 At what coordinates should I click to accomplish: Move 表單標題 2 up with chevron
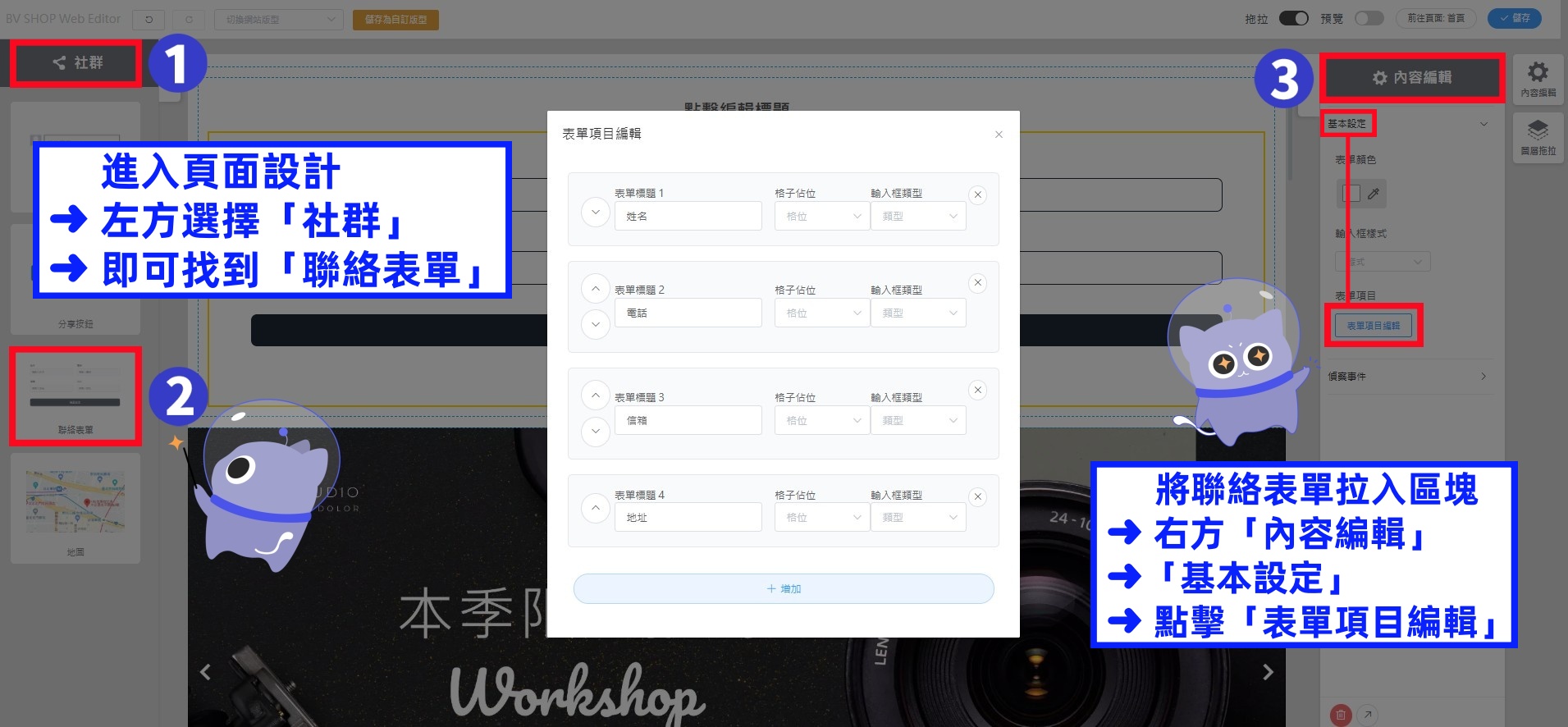click(x=596, y=289)
